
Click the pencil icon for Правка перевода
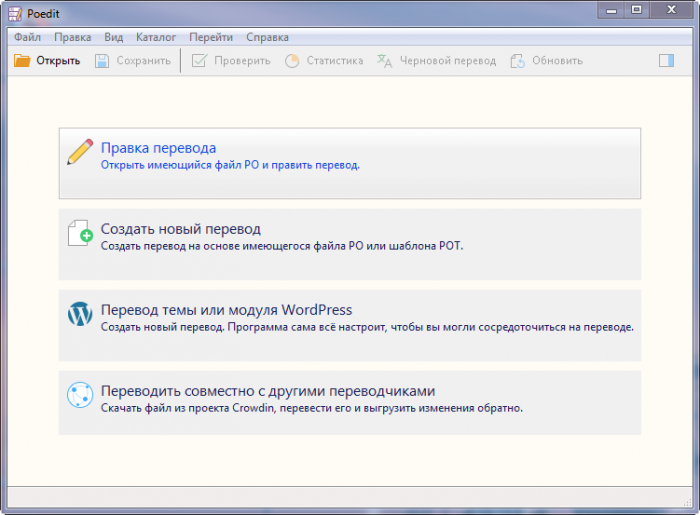pos(80,152)
